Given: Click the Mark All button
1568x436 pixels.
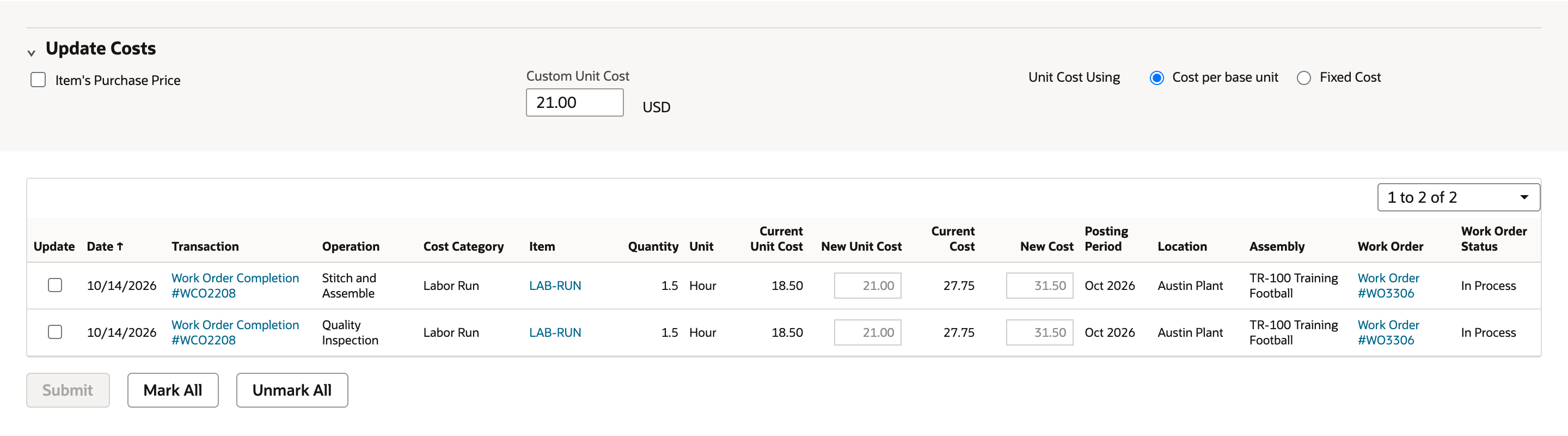Looking at the screenshot, I should pos(173,390).
